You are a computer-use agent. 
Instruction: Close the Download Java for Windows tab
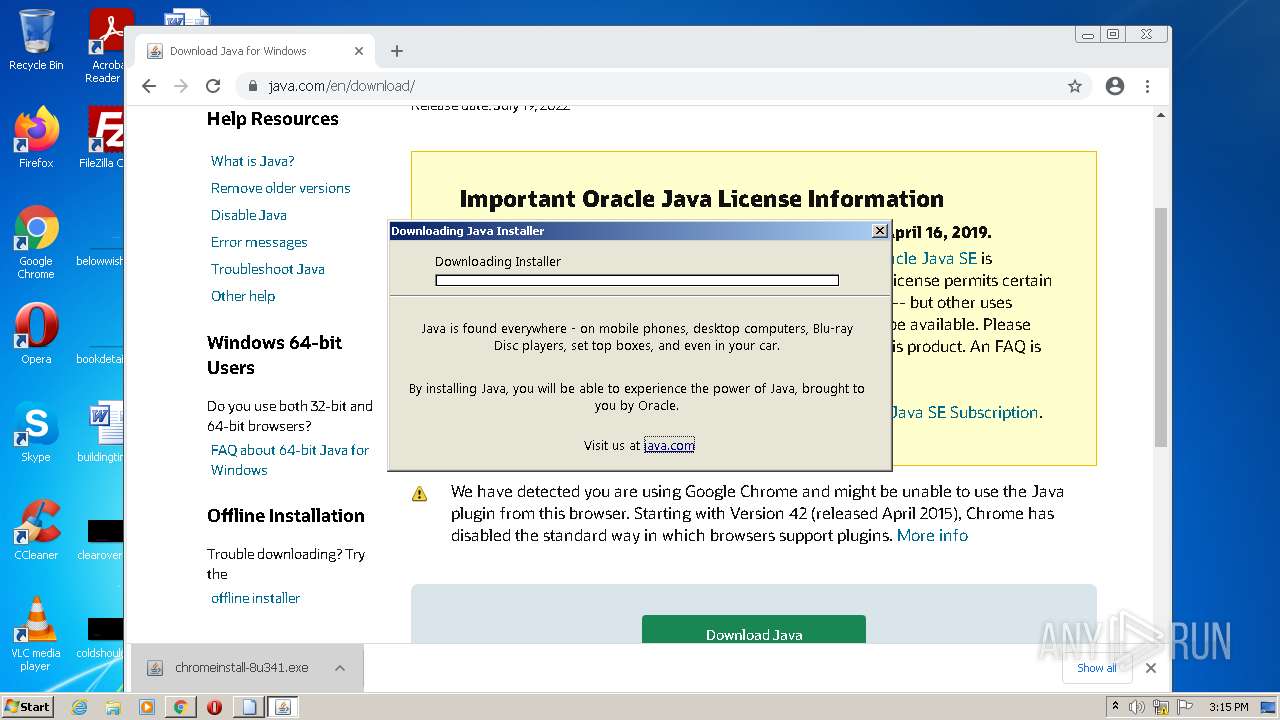pos(359,51)
